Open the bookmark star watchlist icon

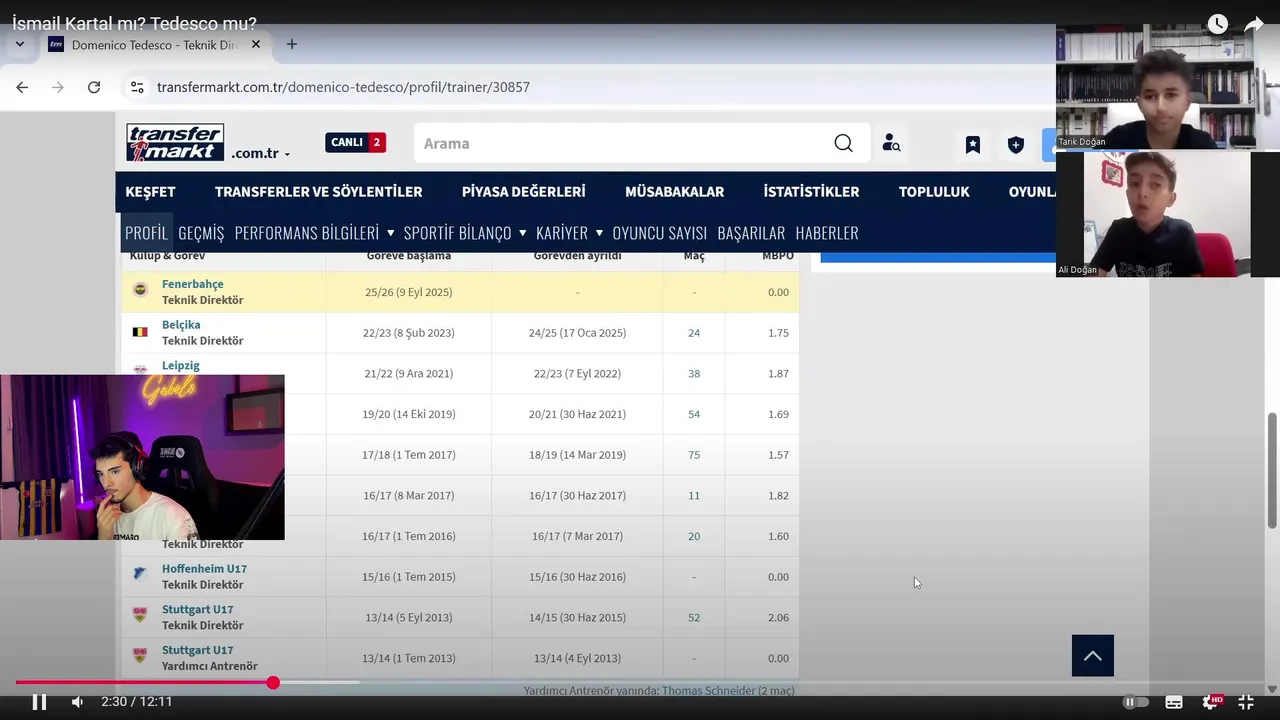pos(973,144)
